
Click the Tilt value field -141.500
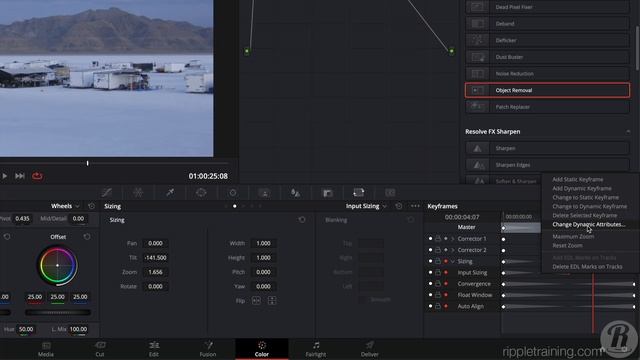[155, 258]
